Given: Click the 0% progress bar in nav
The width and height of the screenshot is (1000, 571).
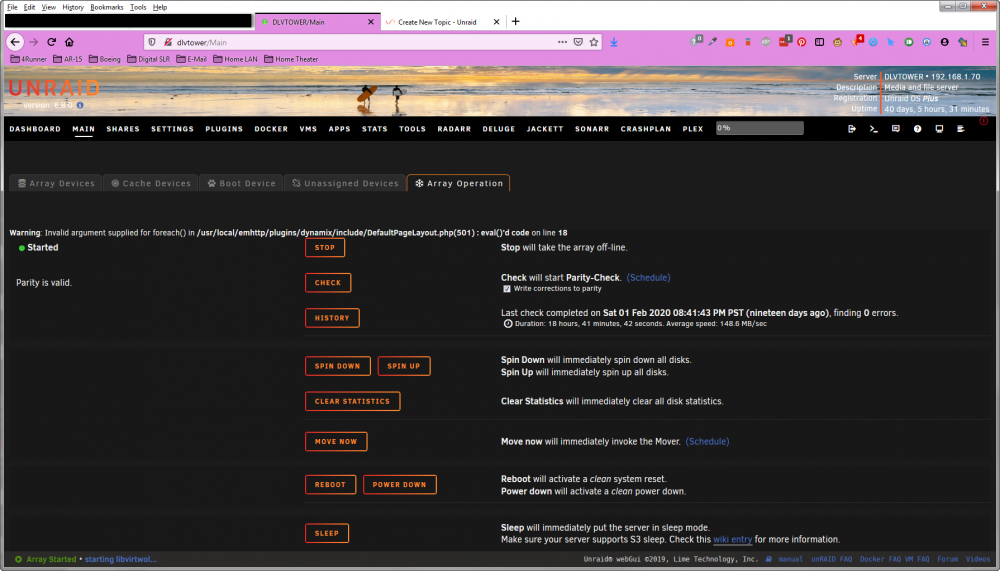Looking at the screenshot, I should click(x=759, y=128).
